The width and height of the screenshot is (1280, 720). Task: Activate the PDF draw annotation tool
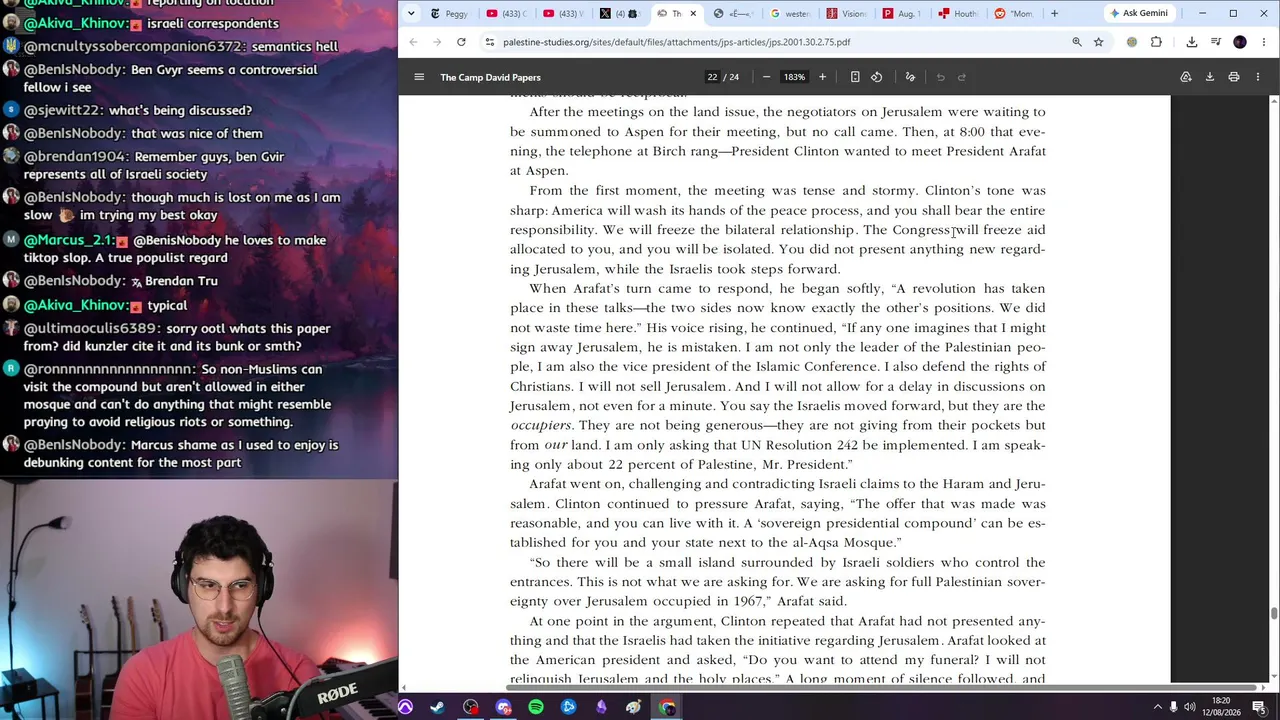pyautogui.click(x=910, y=77)
